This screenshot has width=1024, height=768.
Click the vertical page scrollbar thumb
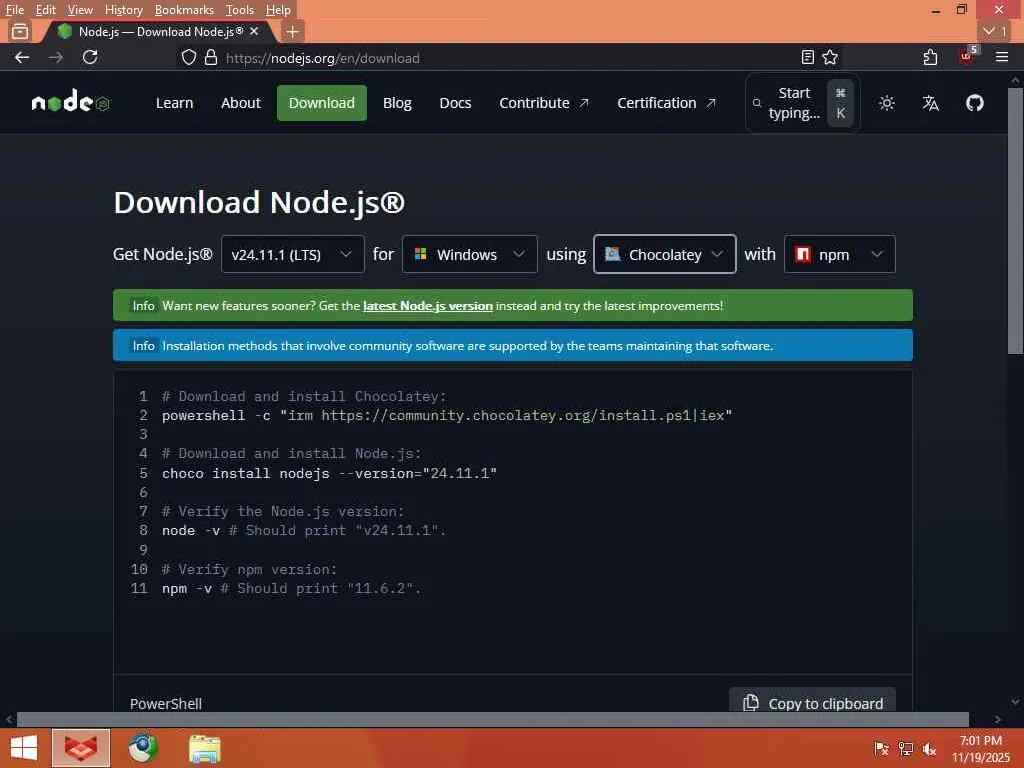(x=1015, y=221)
